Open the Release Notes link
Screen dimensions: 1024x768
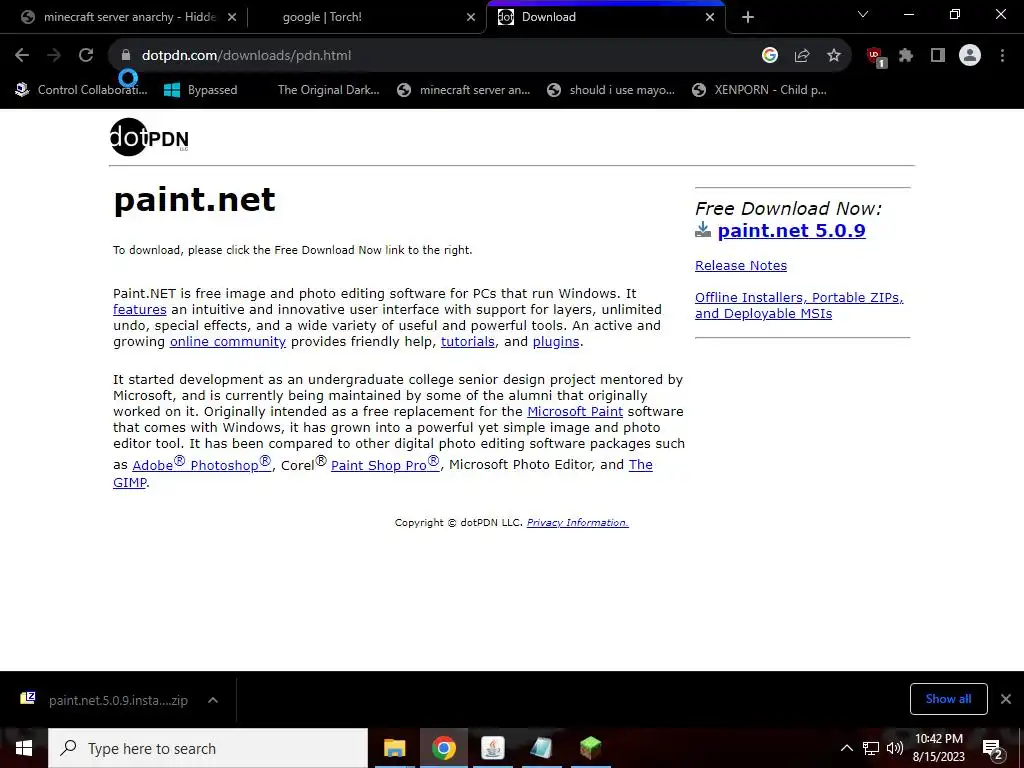pos(741,265)
